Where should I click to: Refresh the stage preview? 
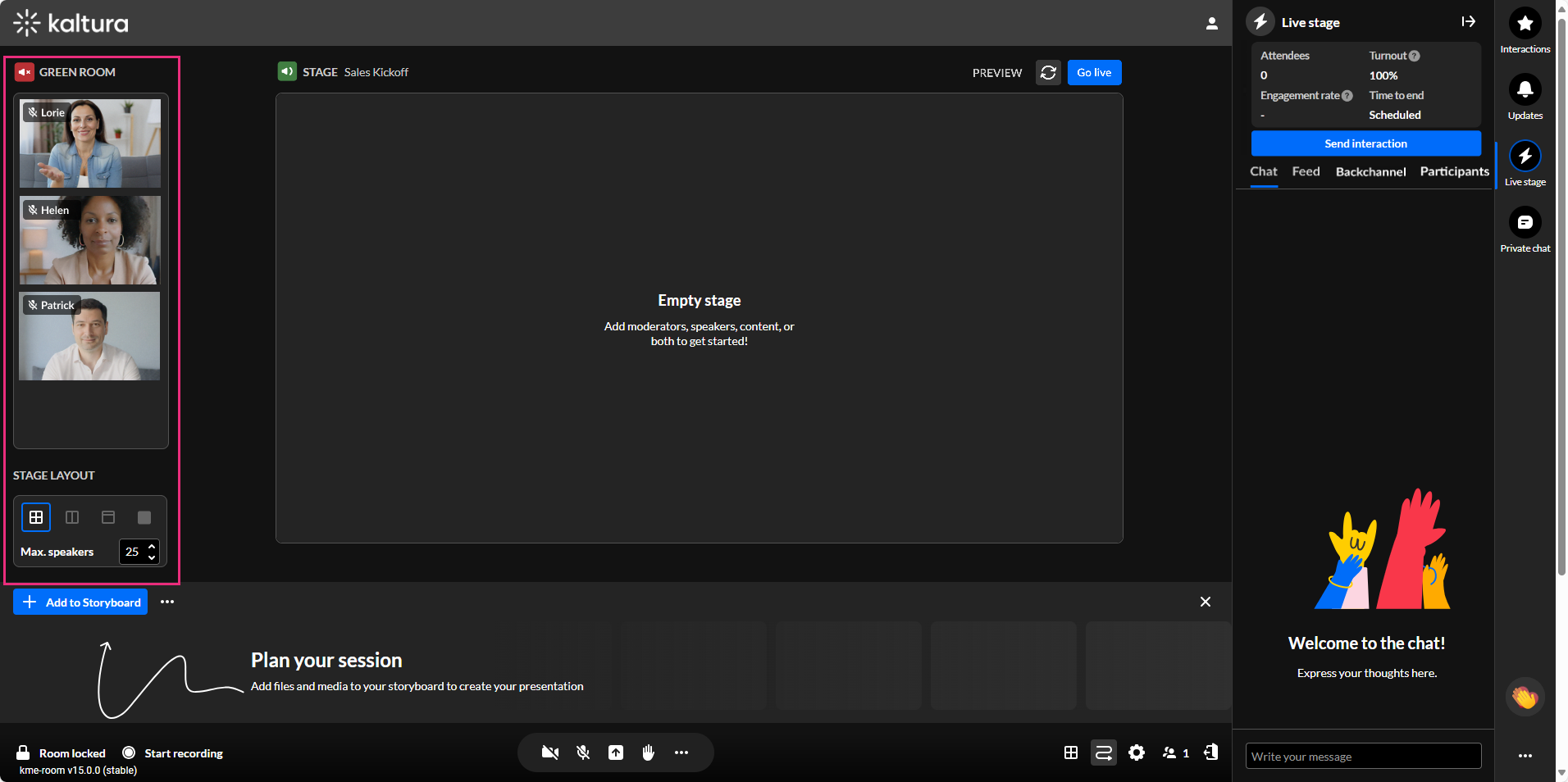(1048, 73)
